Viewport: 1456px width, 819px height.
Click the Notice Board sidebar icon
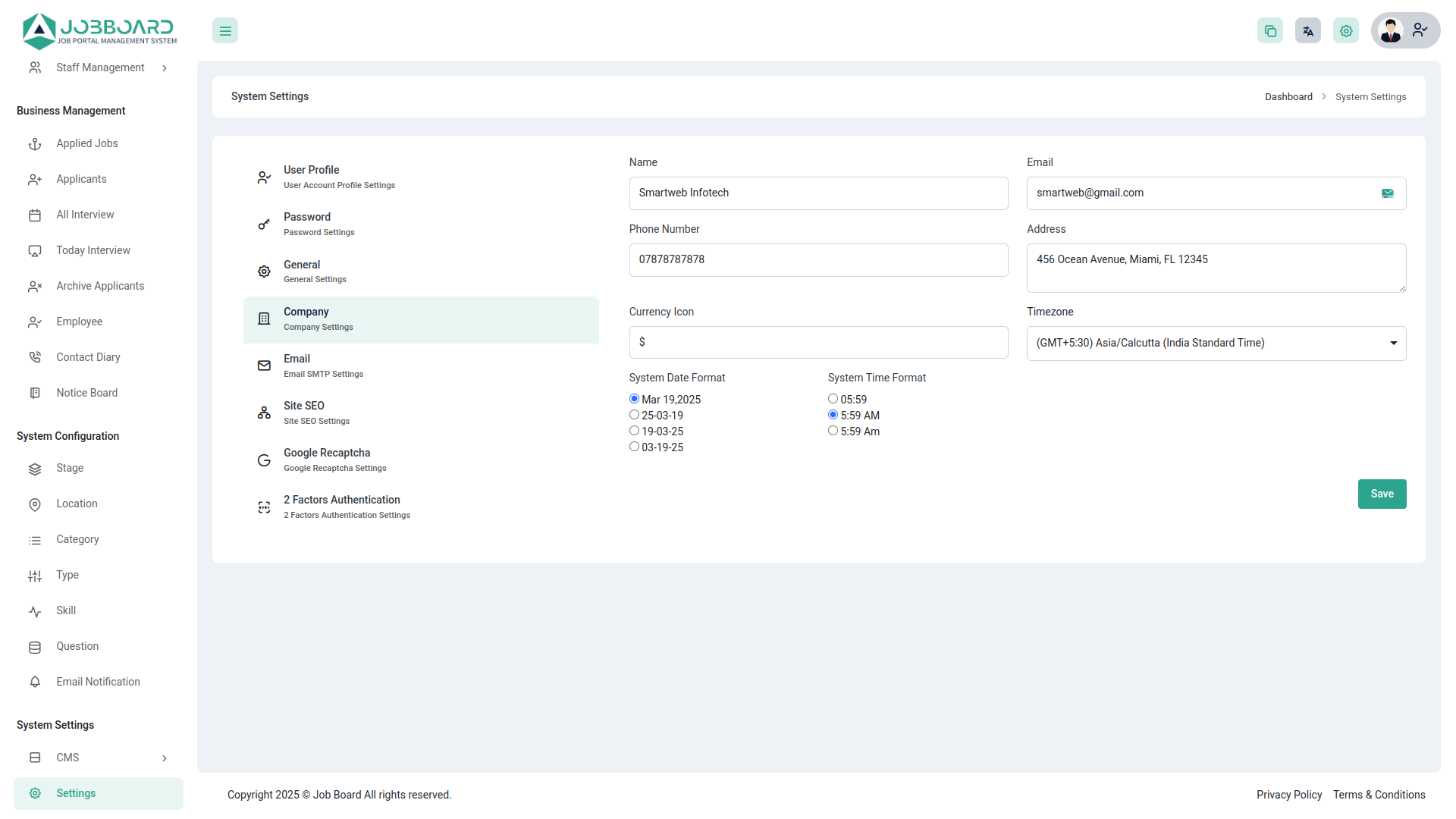click(x=35, y=393)
